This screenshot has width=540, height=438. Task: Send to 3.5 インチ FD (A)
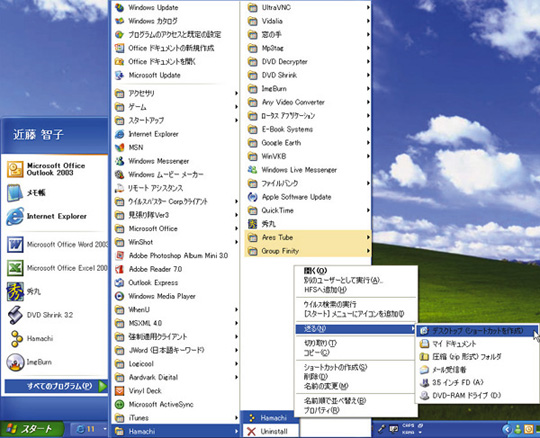(x=477, y=383)
